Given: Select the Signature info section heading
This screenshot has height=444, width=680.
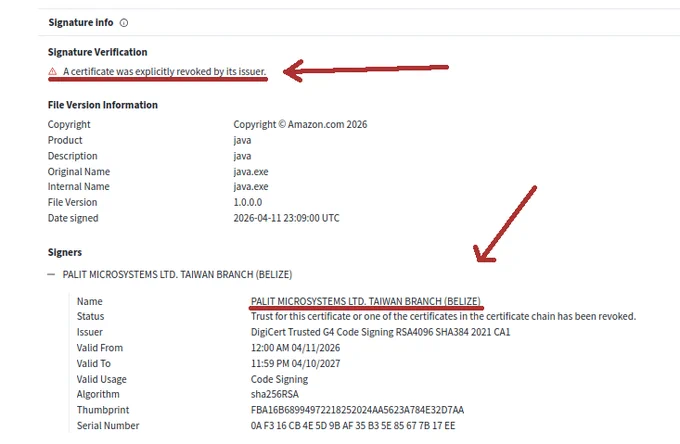Looking at the screenshot, I should click(81, 23).
